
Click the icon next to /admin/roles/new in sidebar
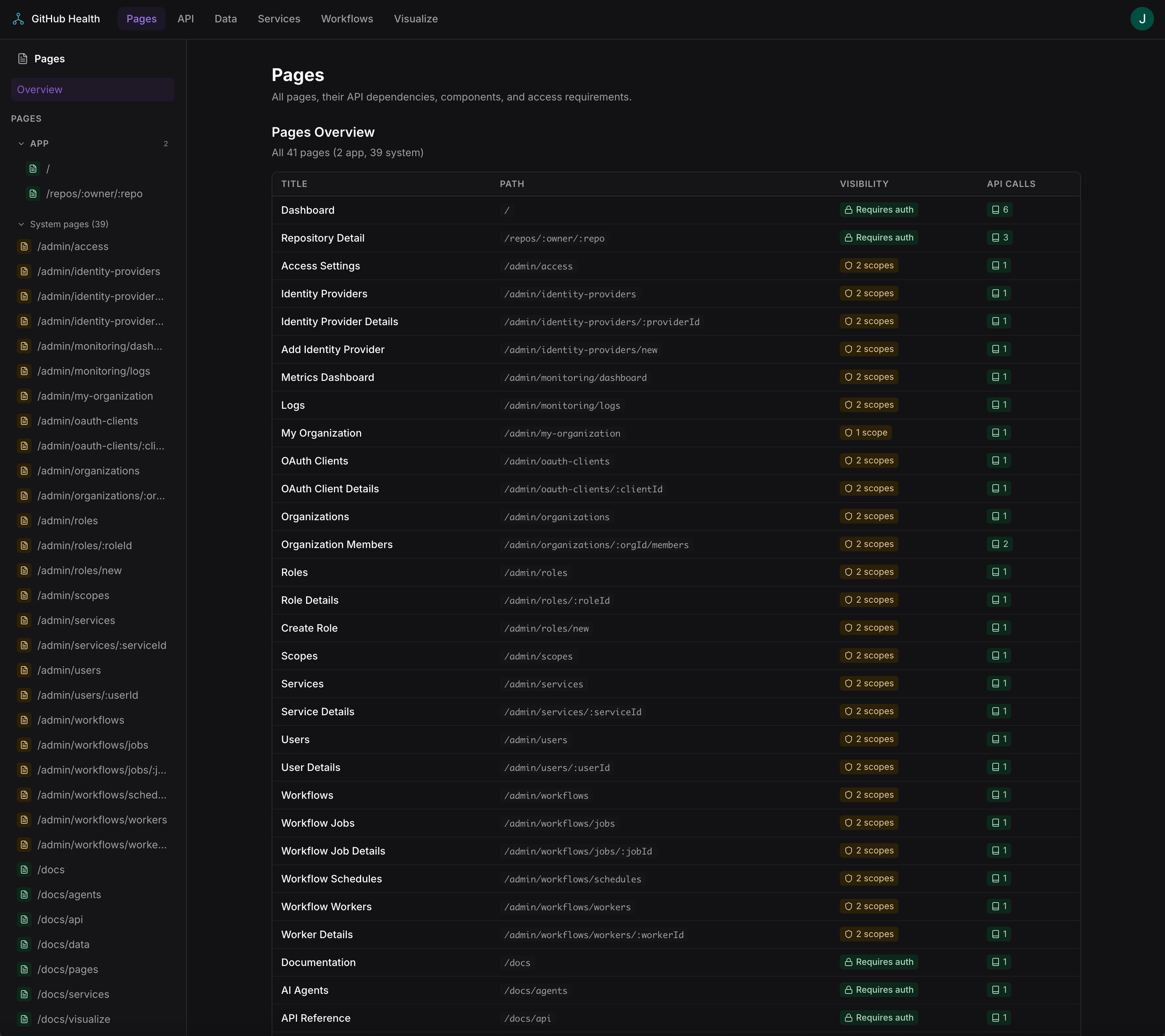click(x=24, y=571)
